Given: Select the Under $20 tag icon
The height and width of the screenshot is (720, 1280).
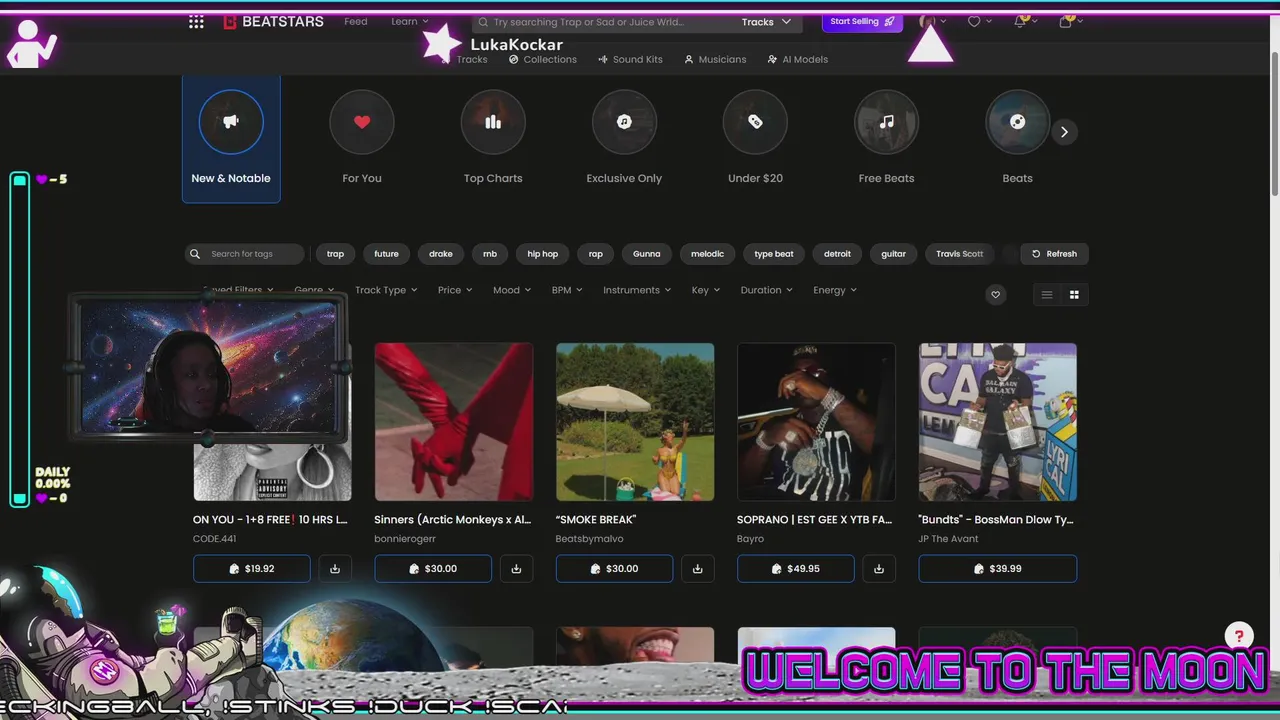Looking at the screenshot, I should (755, 122).
